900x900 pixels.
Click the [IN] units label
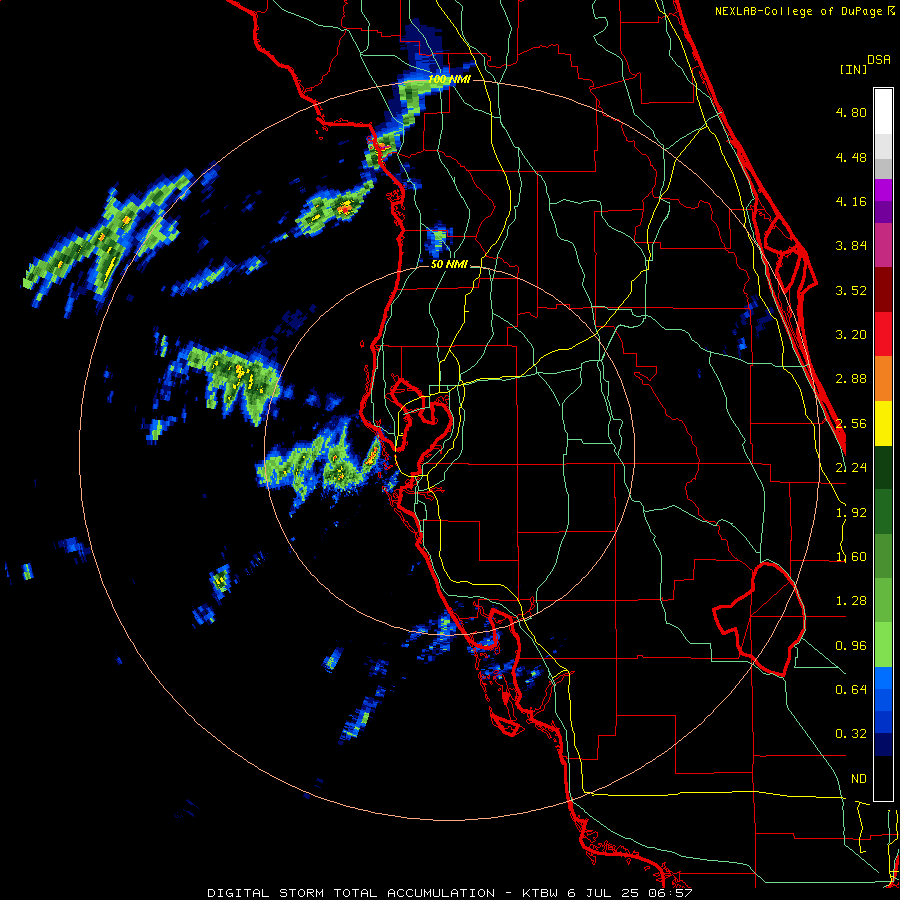853,69
